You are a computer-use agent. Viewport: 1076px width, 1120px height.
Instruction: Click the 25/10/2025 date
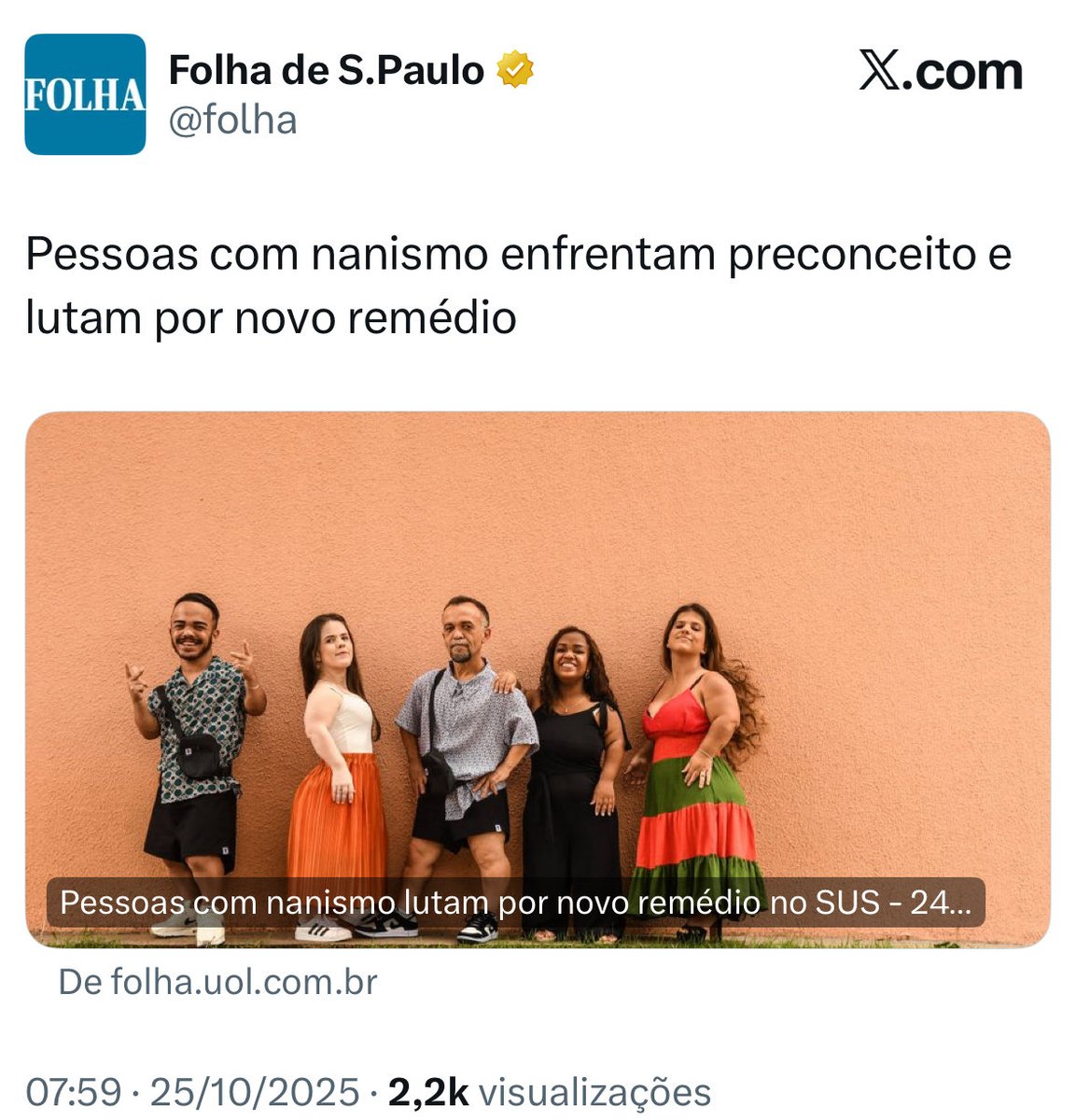[x=254, y=1091]
